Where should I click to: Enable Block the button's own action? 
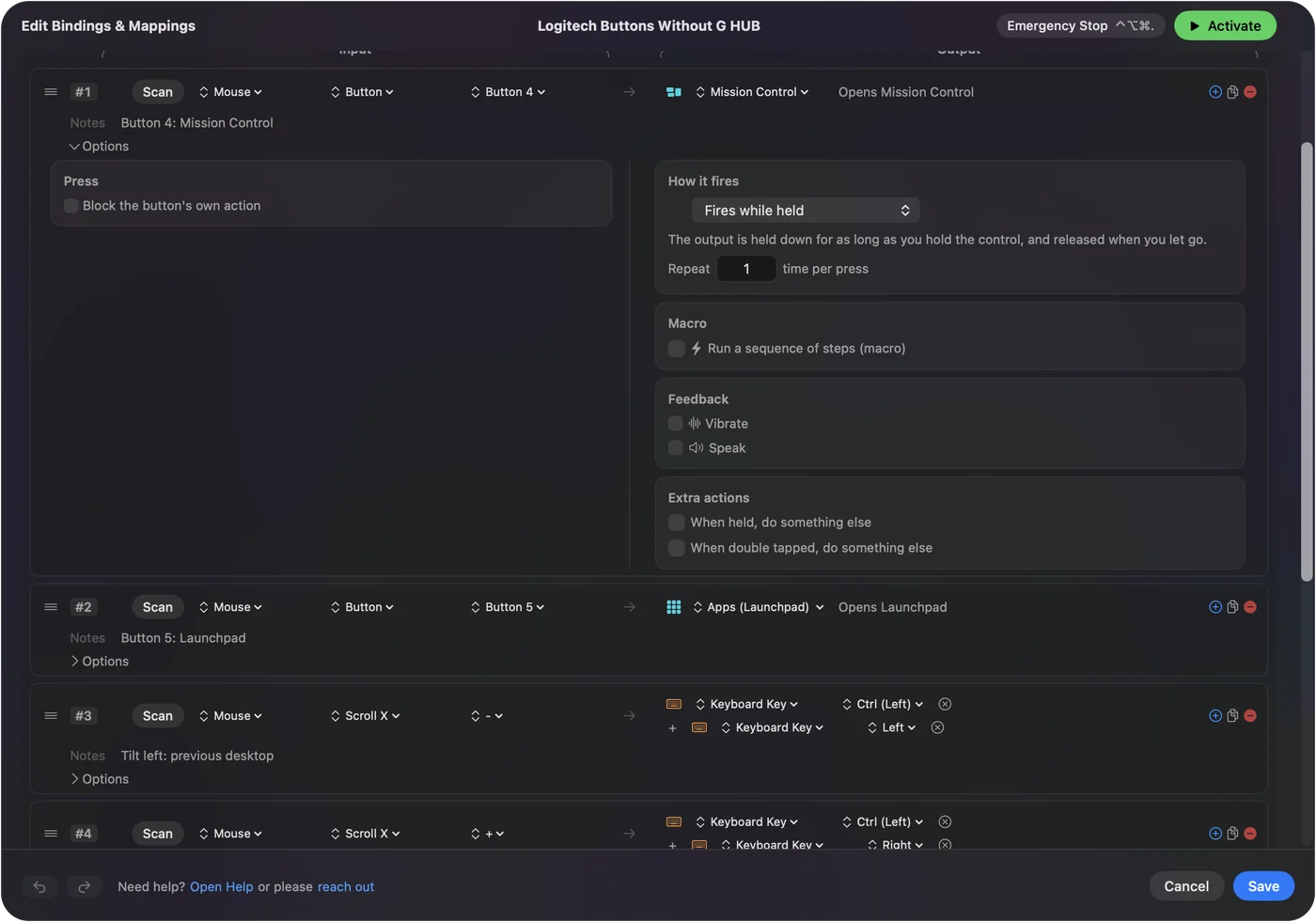click(71, 206)
